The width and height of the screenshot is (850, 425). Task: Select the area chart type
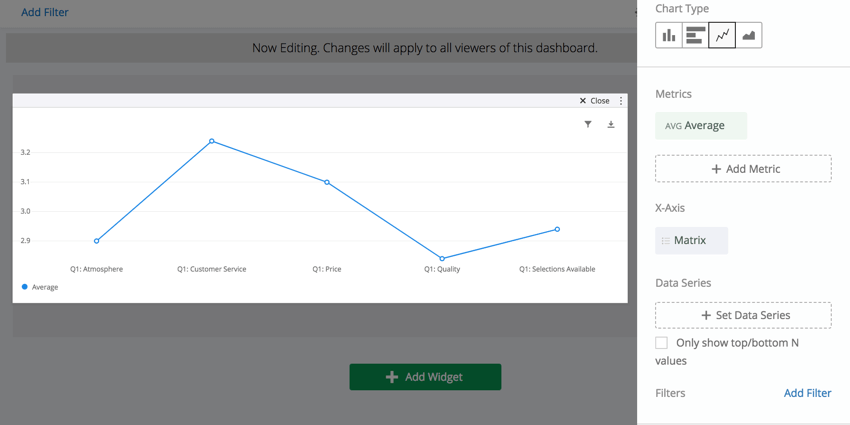(749, 36)
